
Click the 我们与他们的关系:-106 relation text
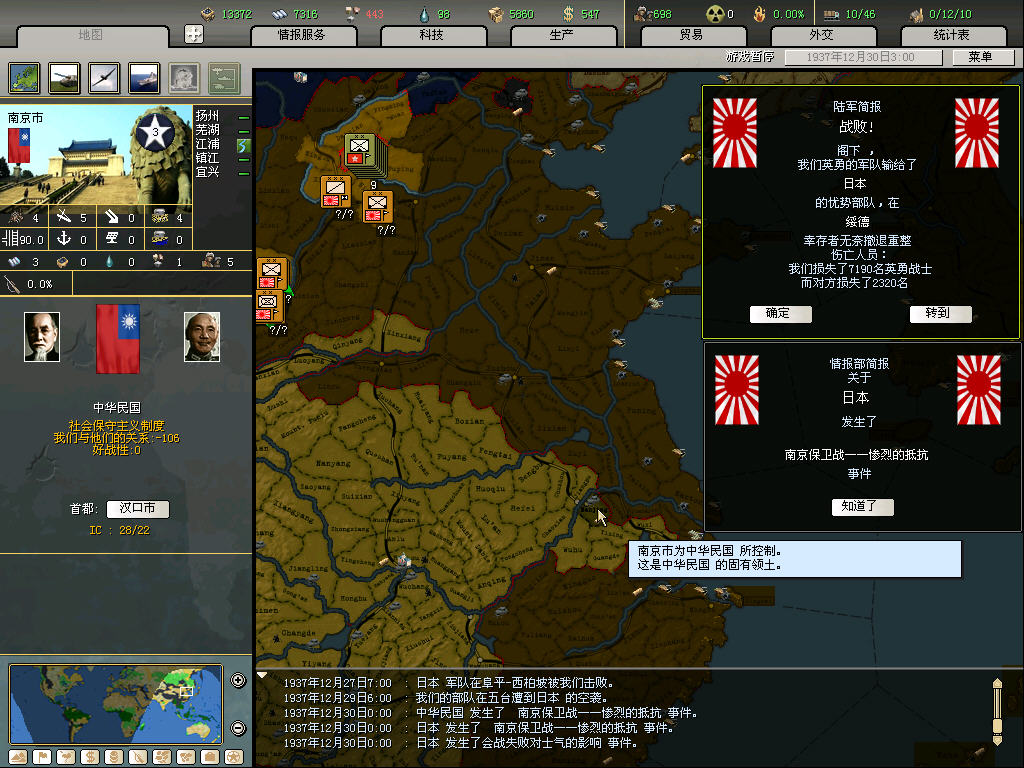[116, 438]
